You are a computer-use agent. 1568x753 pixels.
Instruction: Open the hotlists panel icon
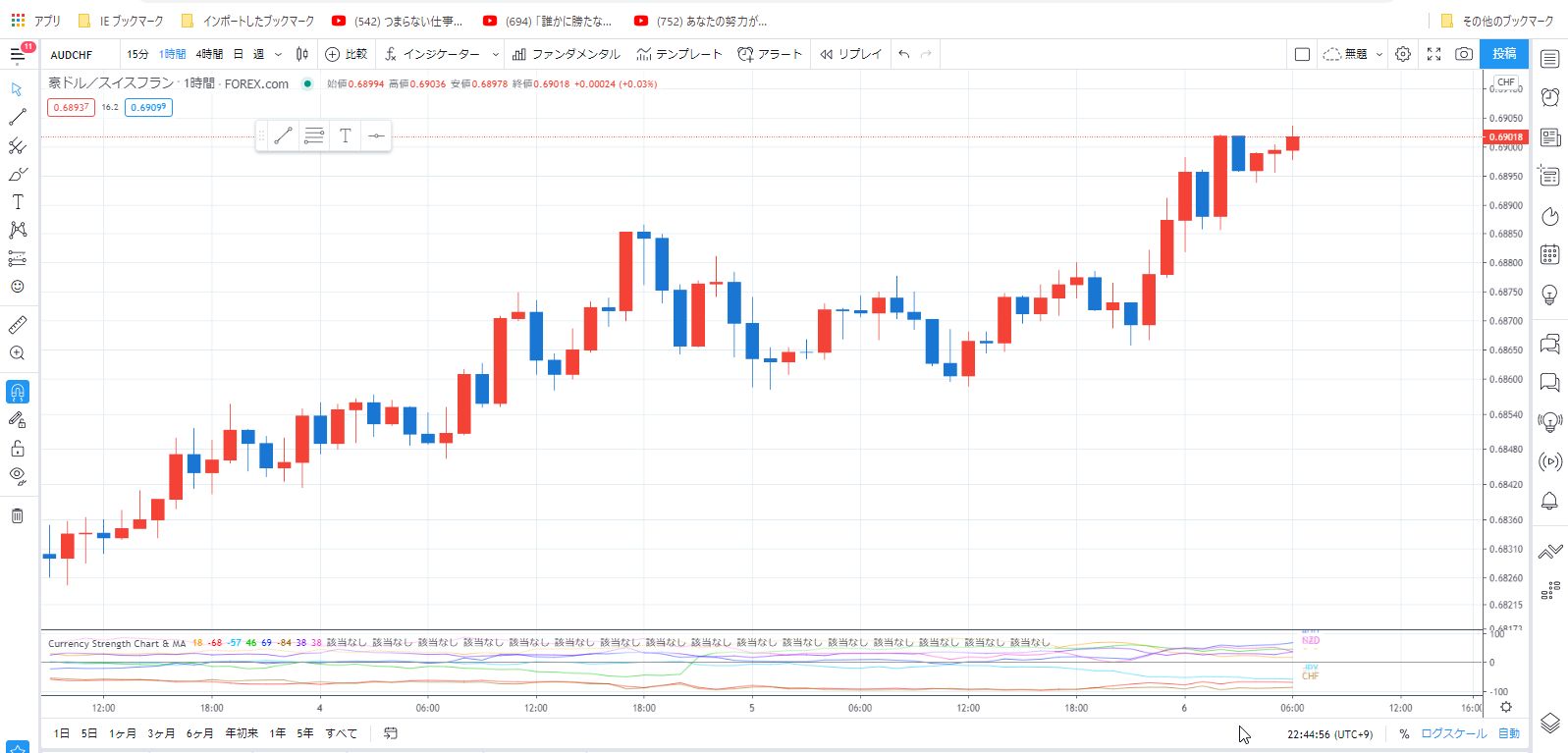click(x=1549, y=216)
